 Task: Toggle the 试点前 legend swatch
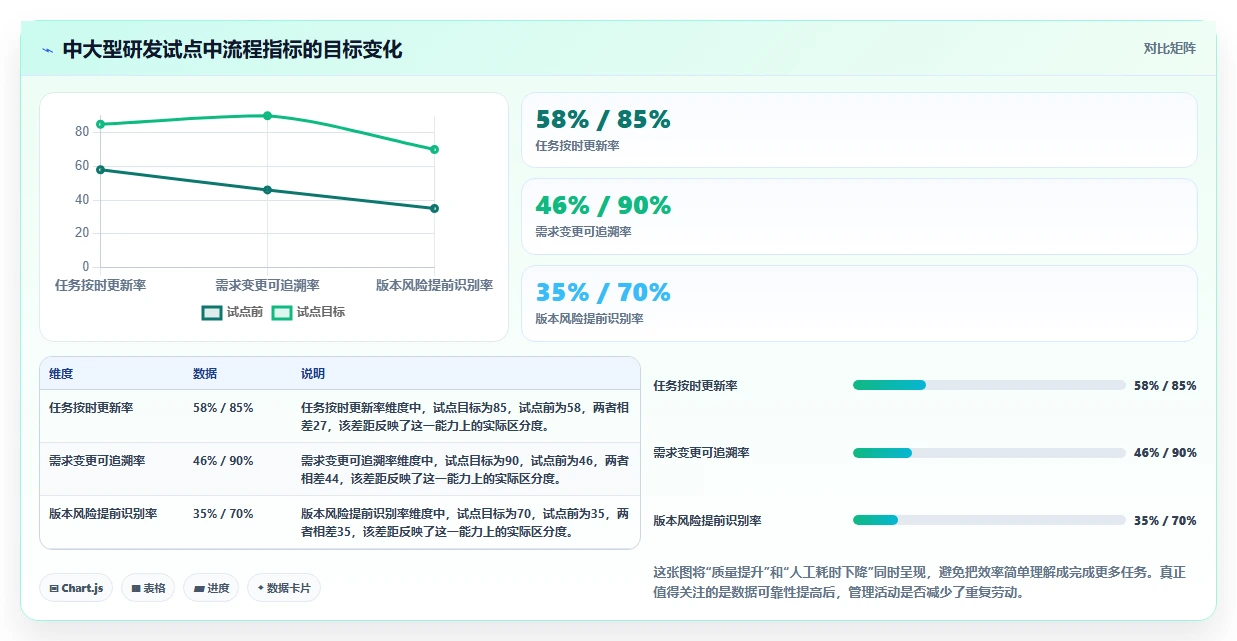[x=212, y=312]
